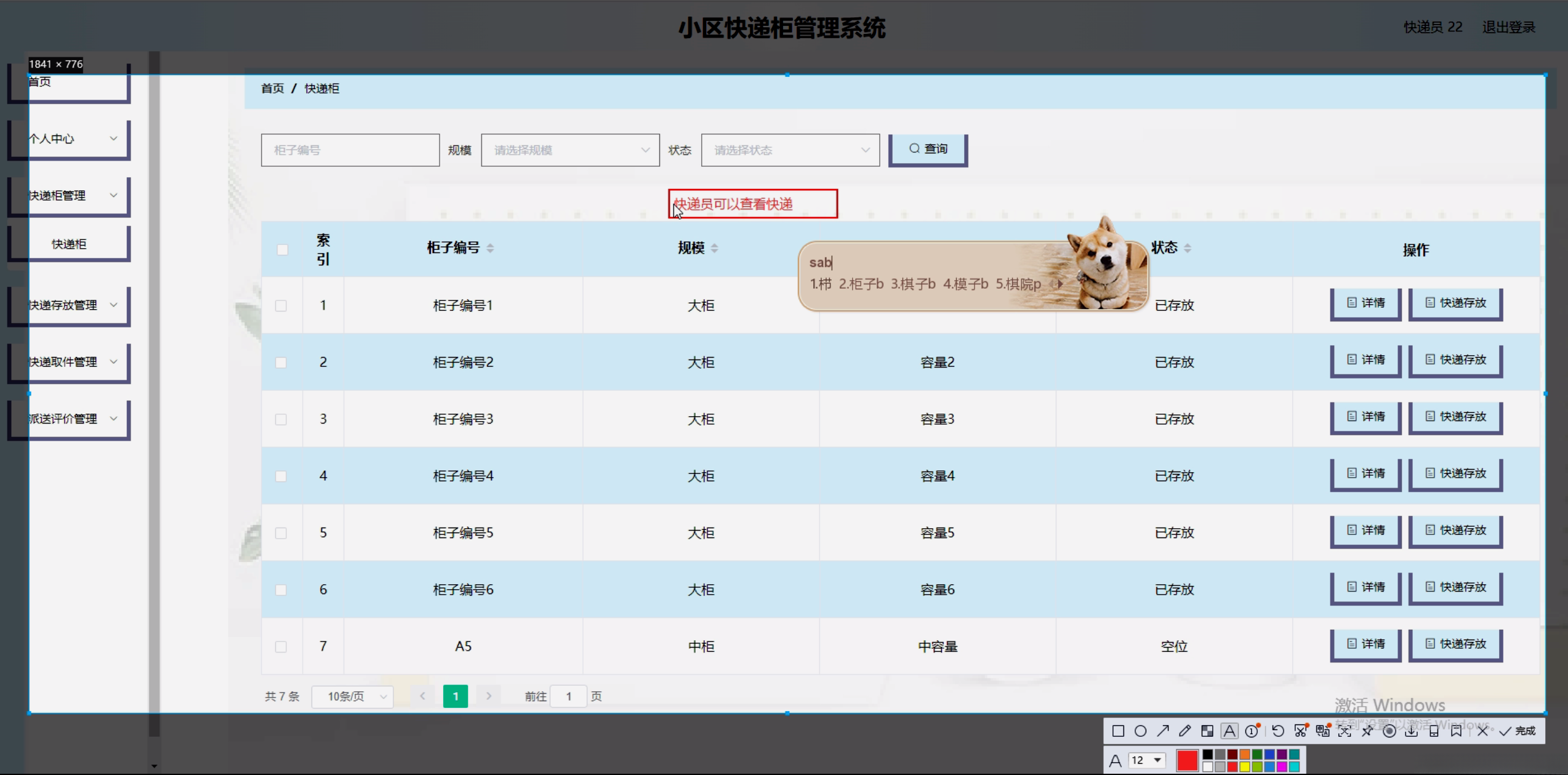Image resolution: width=1568 pixels, height=775 pixels.
Task: Open the 请选择规模 dropdown
Action: click(570, 150)
